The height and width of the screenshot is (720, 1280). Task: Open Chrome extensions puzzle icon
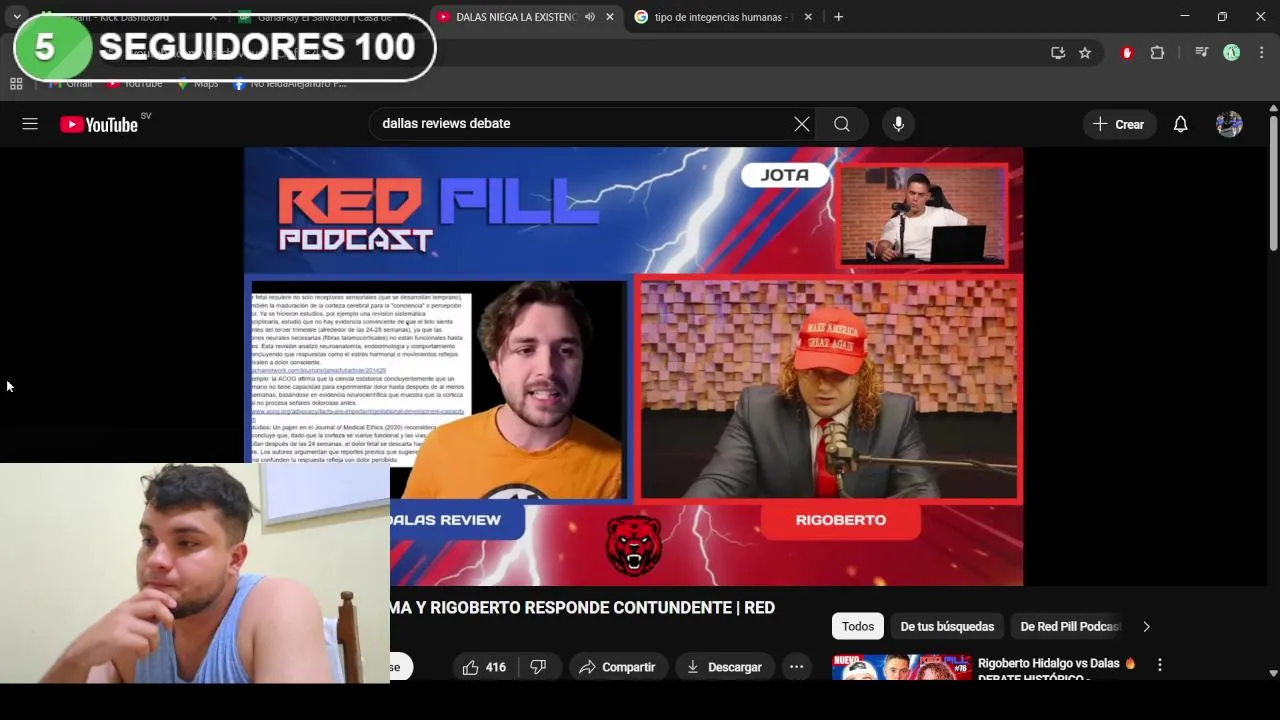[x=1157, y=53]
